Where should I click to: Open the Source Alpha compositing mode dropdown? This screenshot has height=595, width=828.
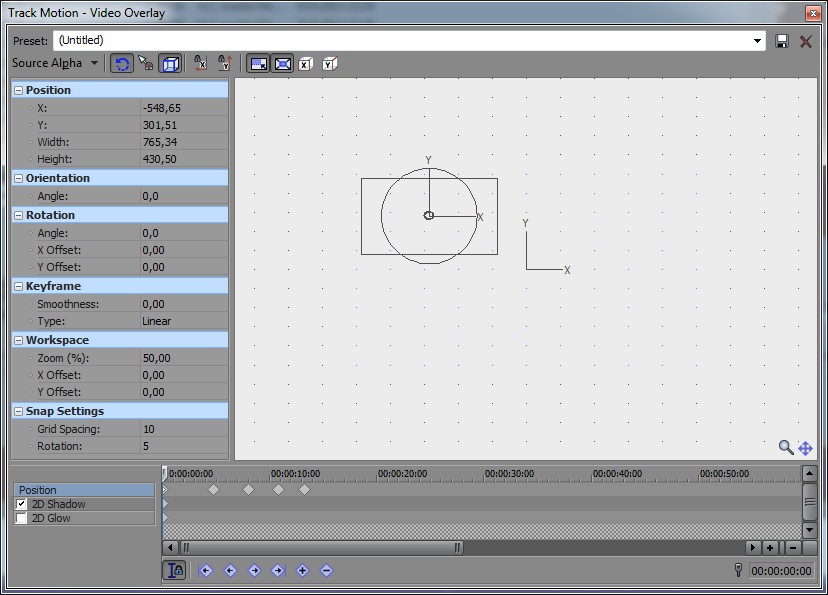pyautogui.click(x=94, y=63)
